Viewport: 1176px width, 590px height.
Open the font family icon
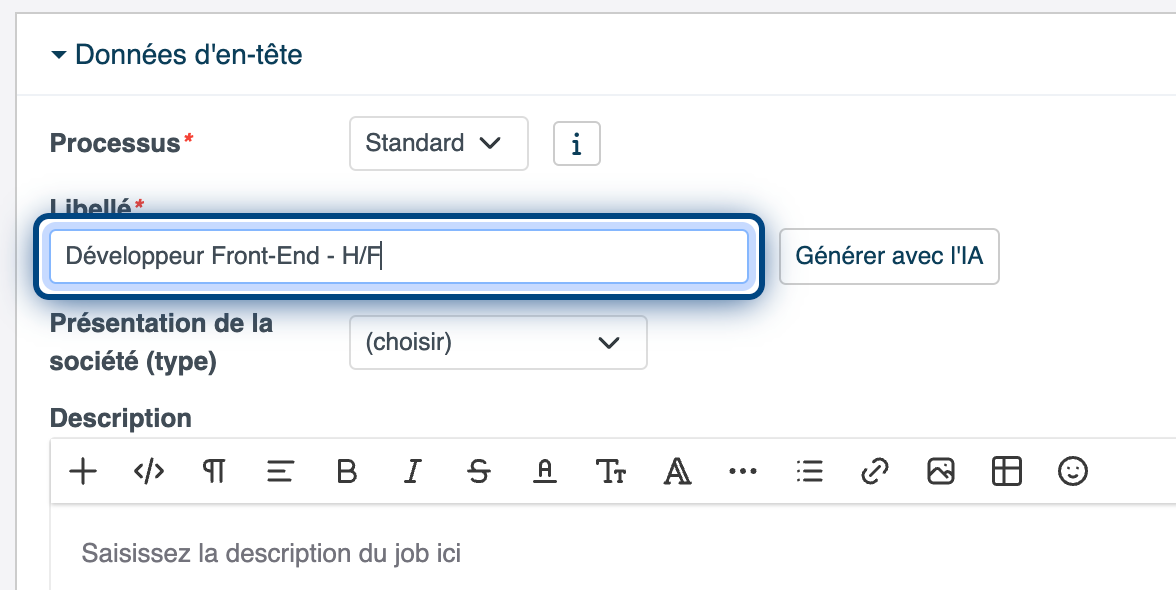677,471
